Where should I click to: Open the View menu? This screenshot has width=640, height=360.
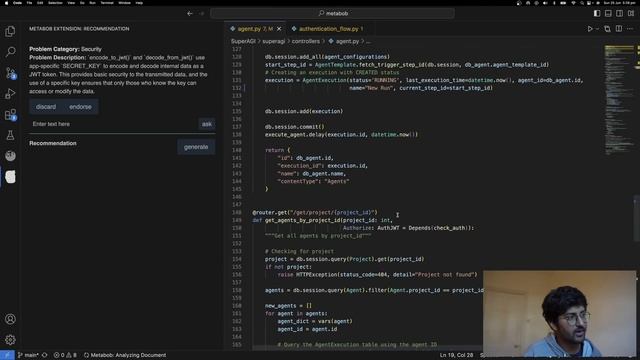tap(71, 3)
